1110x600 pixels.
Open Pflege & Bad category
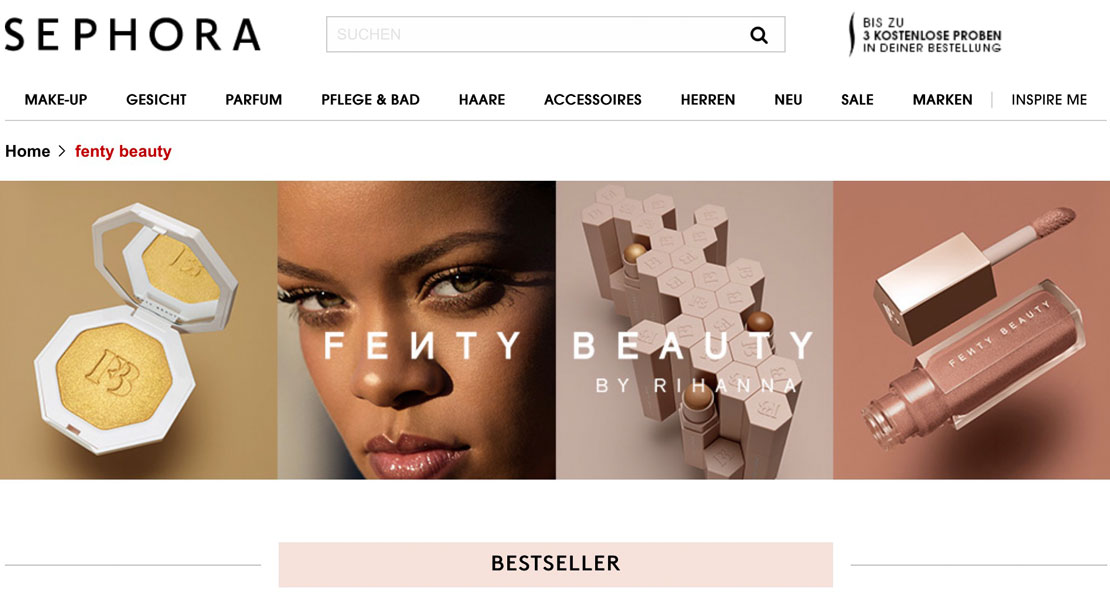point(370,100)
